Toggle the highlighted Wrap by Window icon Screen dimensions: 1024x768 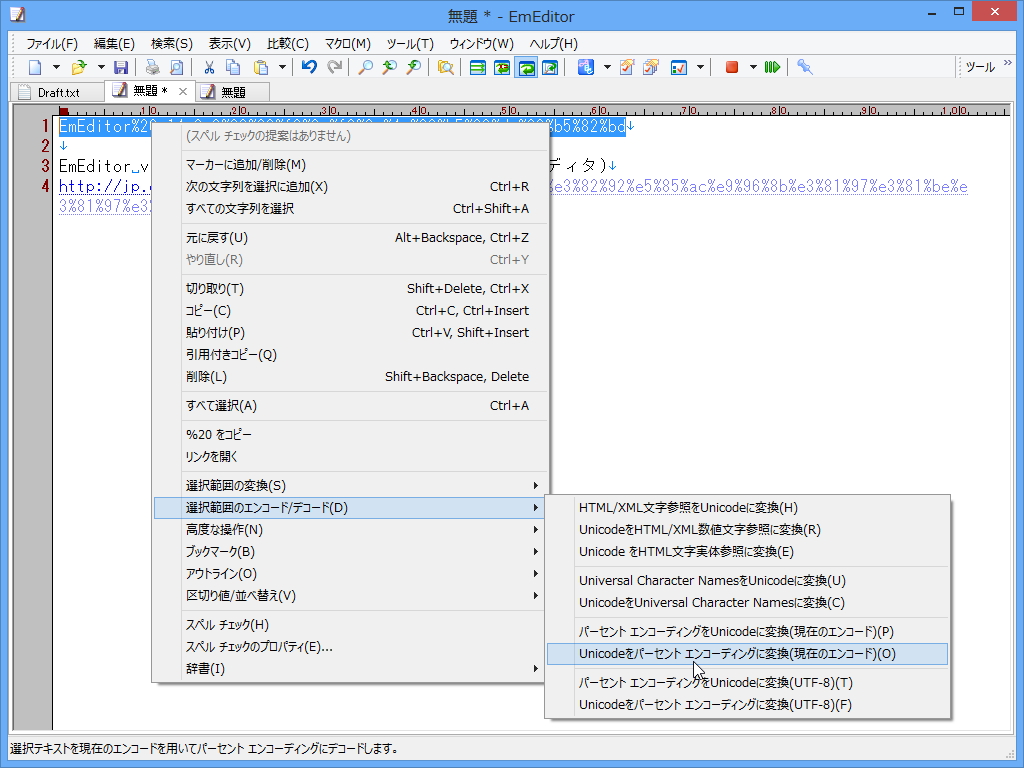pyautogui.click(x=526, y=67)
